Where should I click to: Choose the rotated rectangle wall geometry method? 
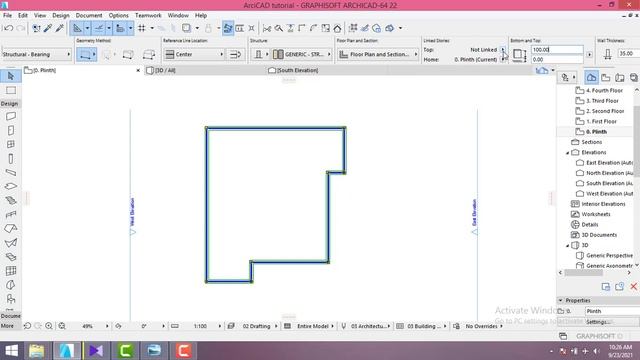[149, 54]
